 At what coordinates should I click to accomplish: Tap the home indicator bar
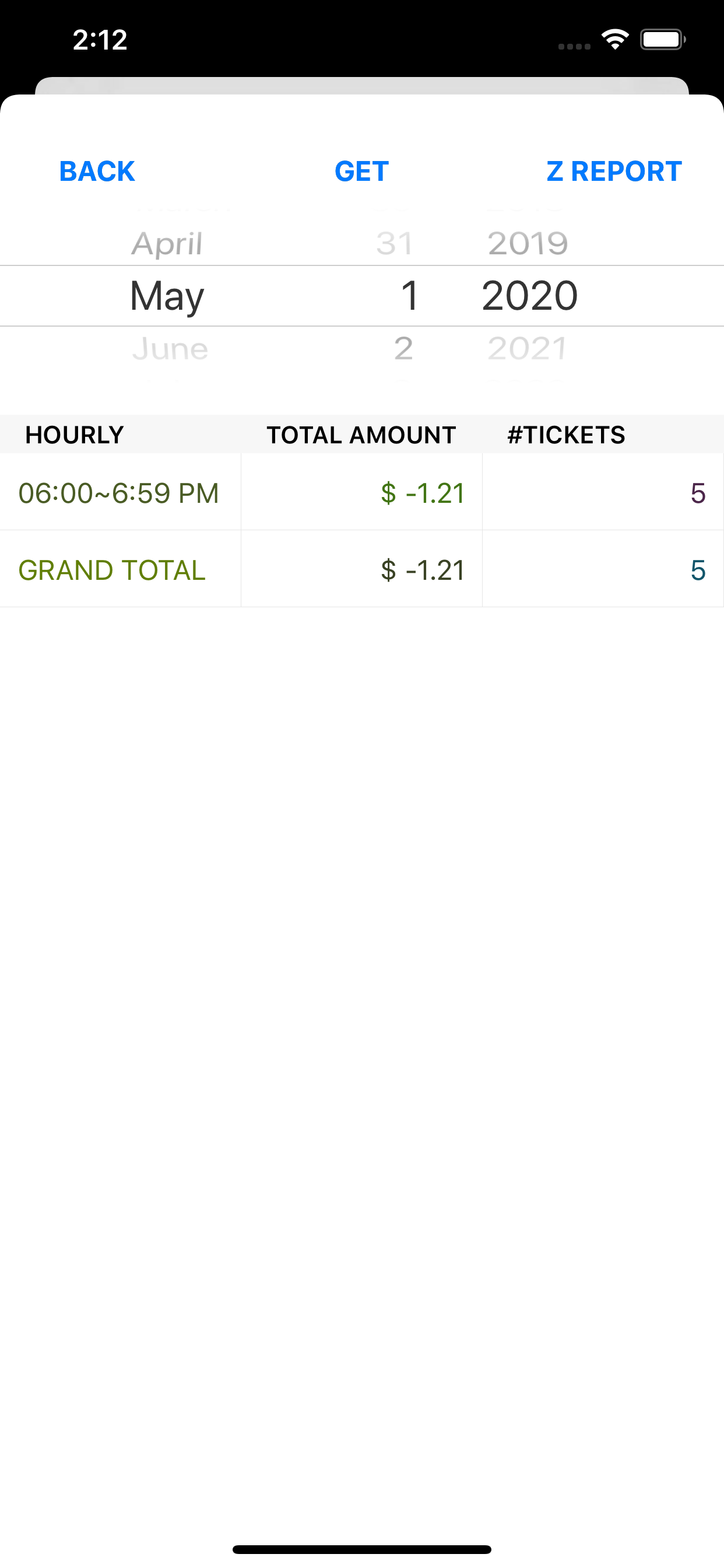point(361,1549)
